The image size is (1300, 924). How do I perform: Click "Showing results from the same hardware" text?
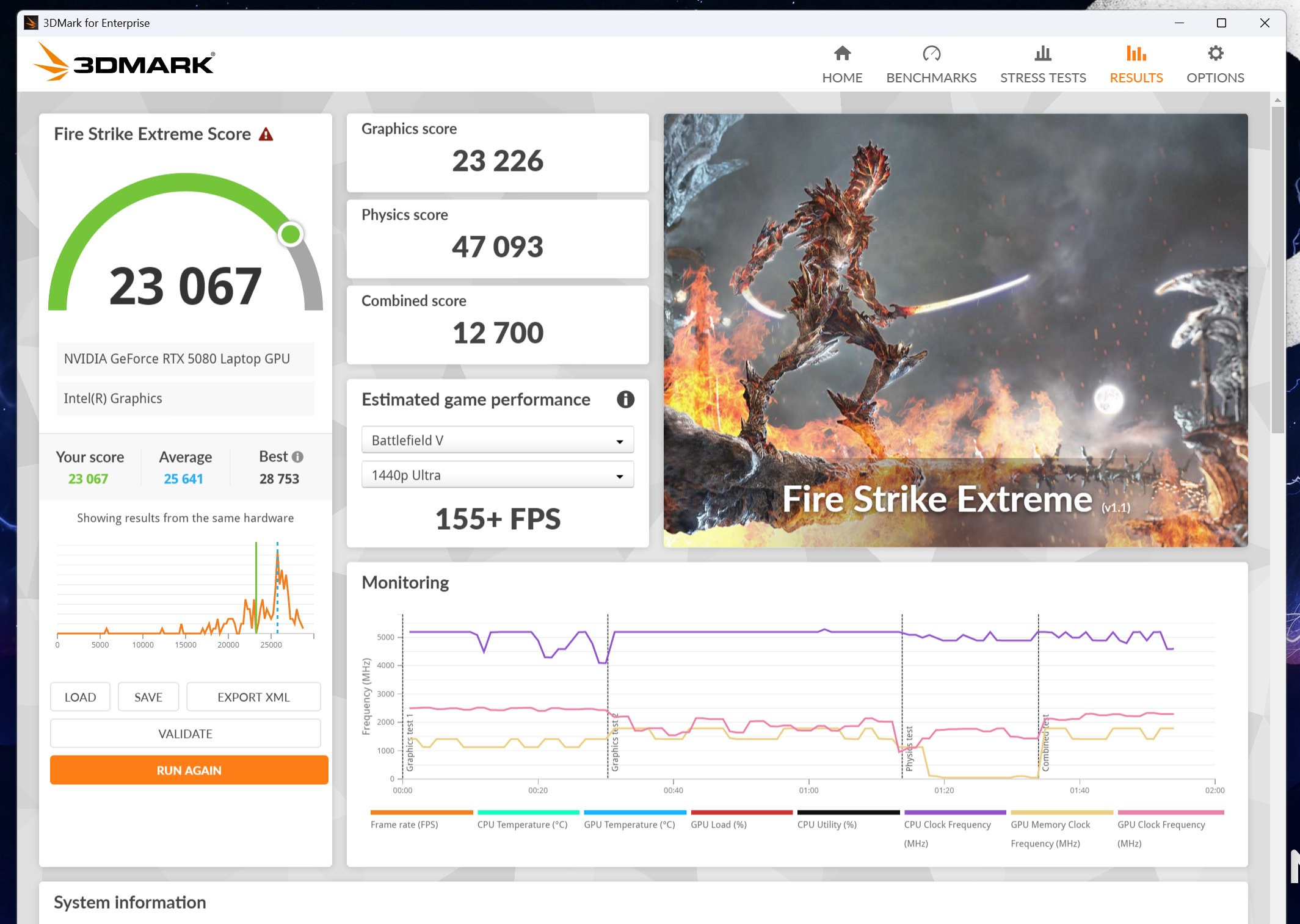186,518
